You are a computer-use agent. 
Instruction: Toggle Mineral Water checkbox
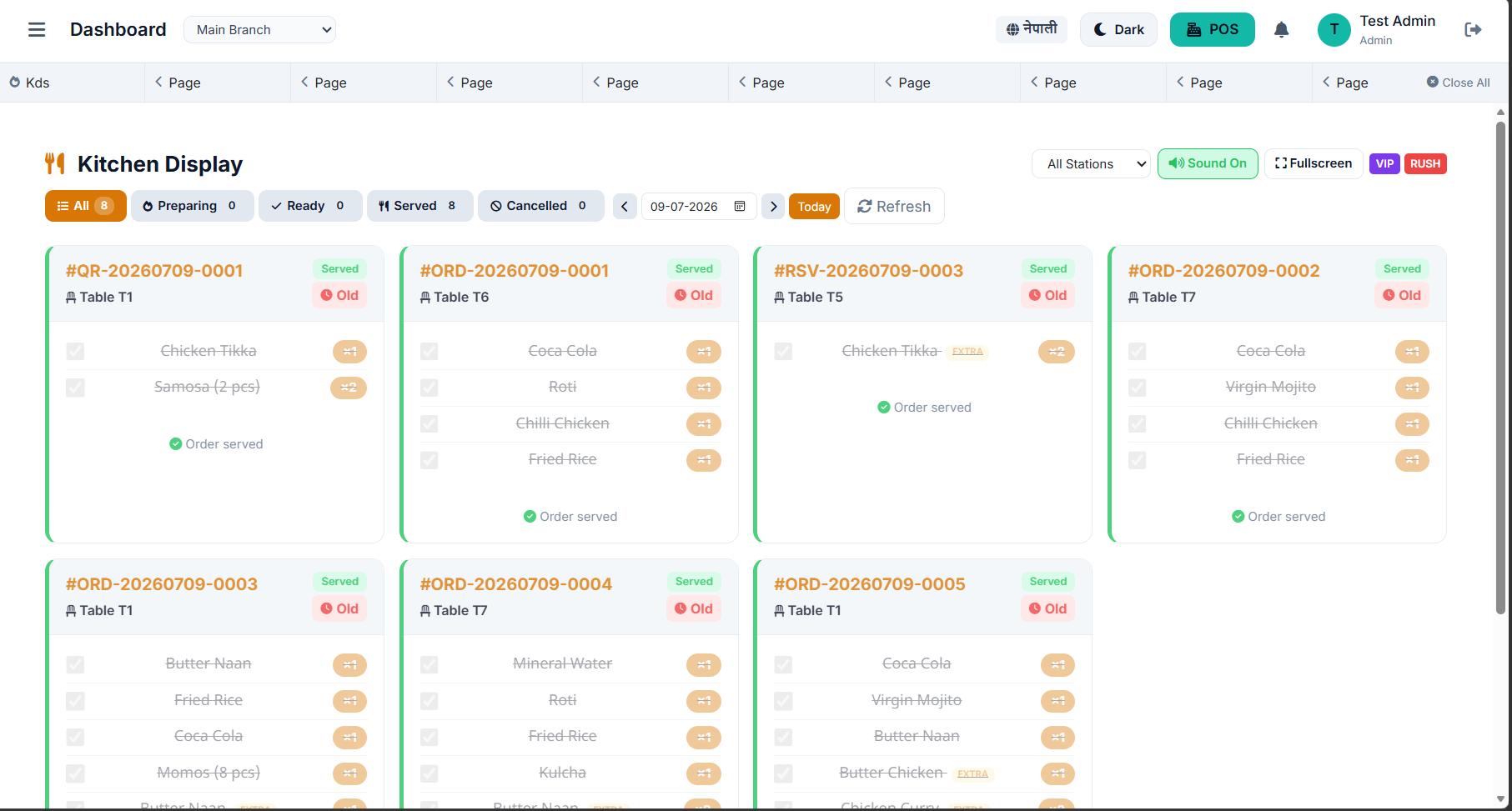point(429,664)
